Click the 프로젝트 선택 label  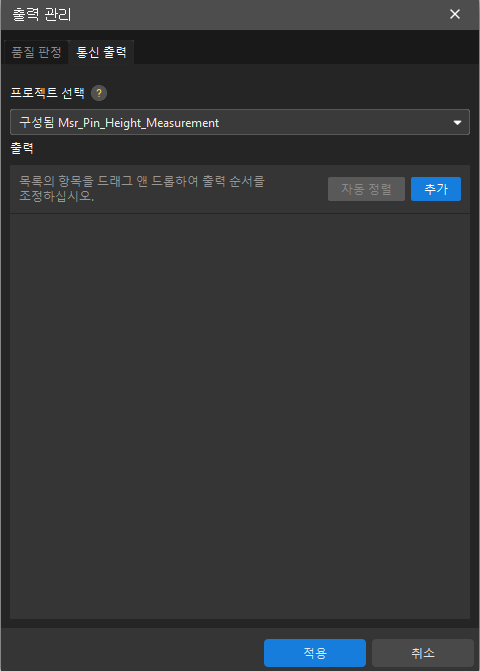coord(47,93)
